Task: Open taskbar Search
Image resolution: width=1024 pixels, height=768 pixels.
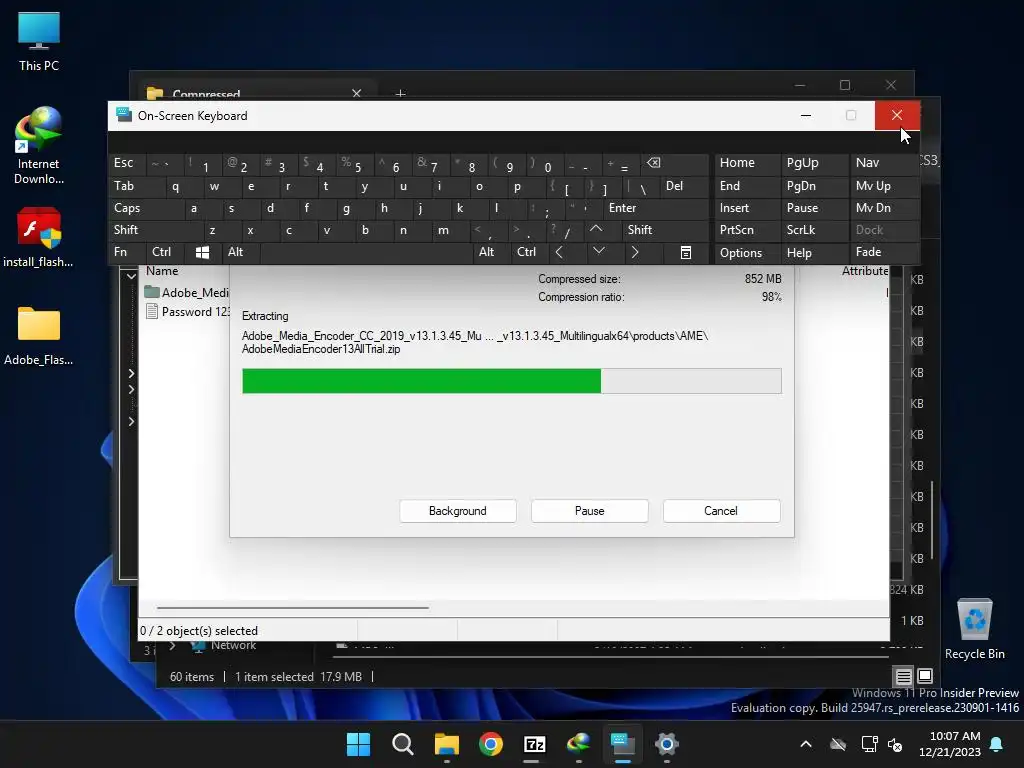Action: [402, 744]
